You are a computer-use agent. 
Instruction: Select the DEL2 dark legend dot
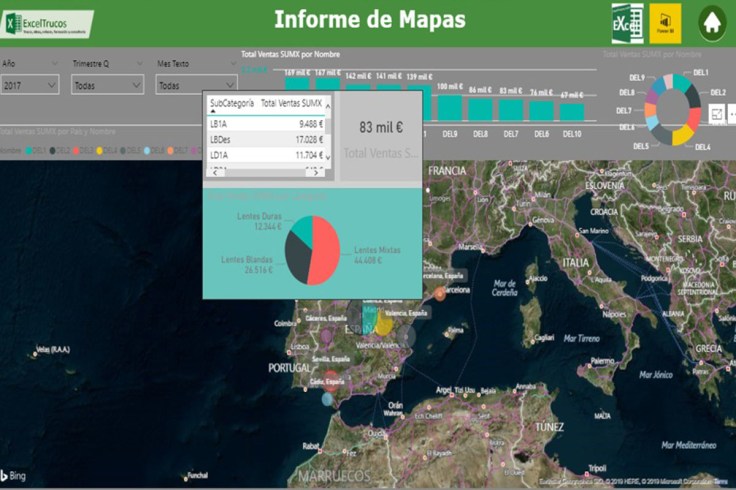(53, 151)
